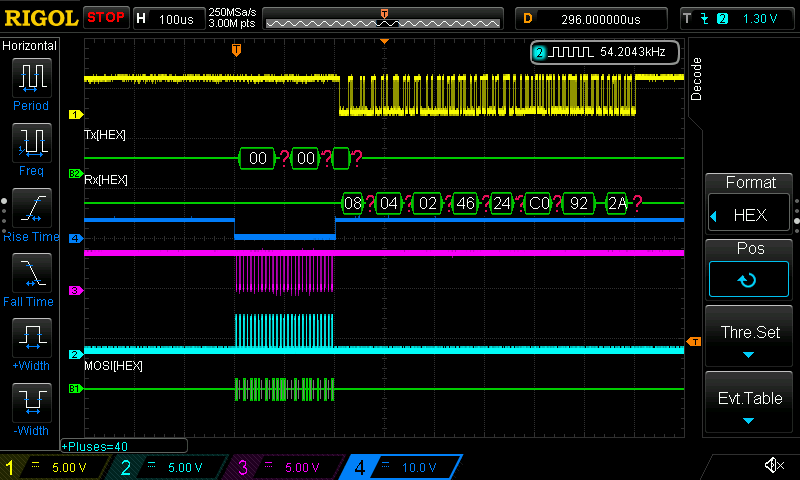Select the +Width measurement icon
Viewport: 800px width, 480px height.
pyautogui.click(x=31, y=338)
